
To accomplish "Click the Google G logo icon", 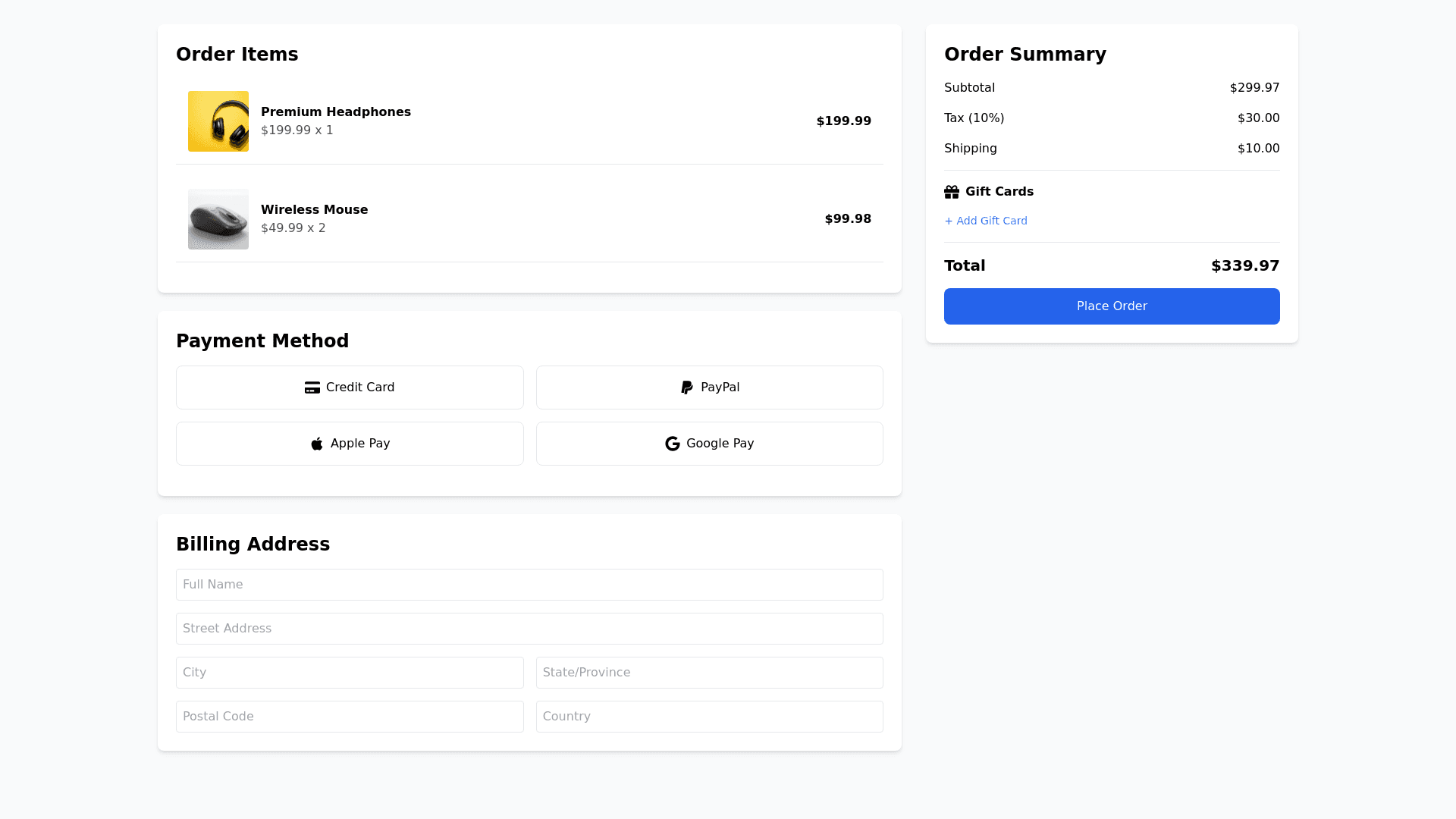I will [673, 444].
